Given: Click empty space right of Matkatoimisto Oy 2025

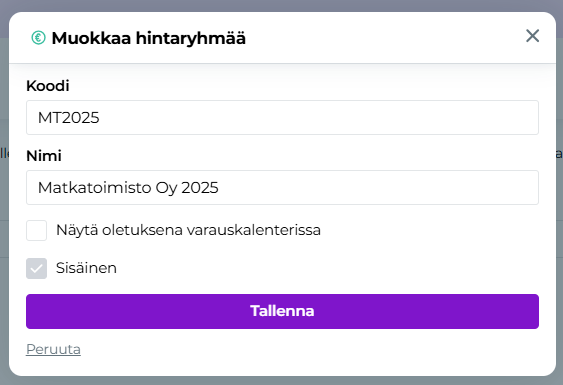Looking at the screenshot, I should click(x=378, y=187).
